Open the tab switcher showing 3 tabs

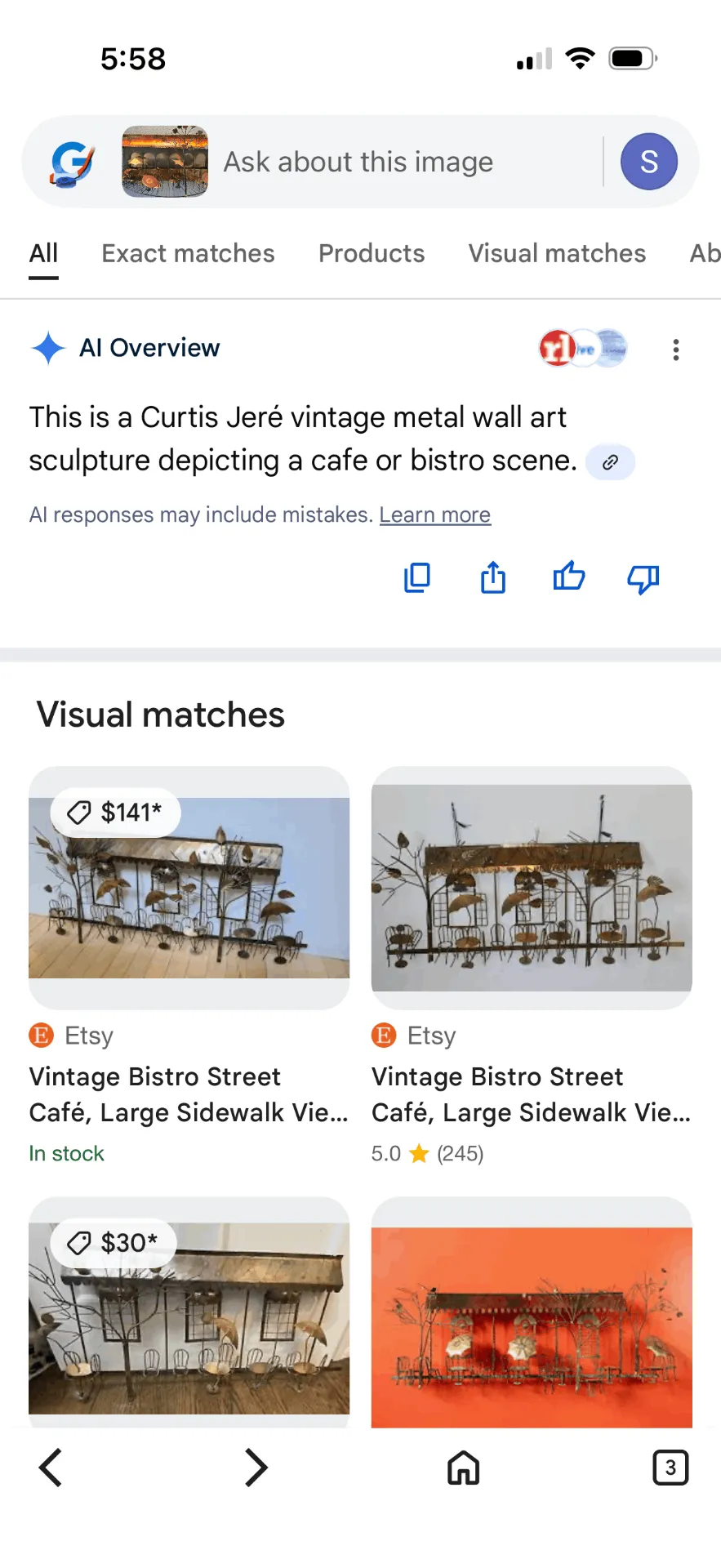(x=670, y=1468)
